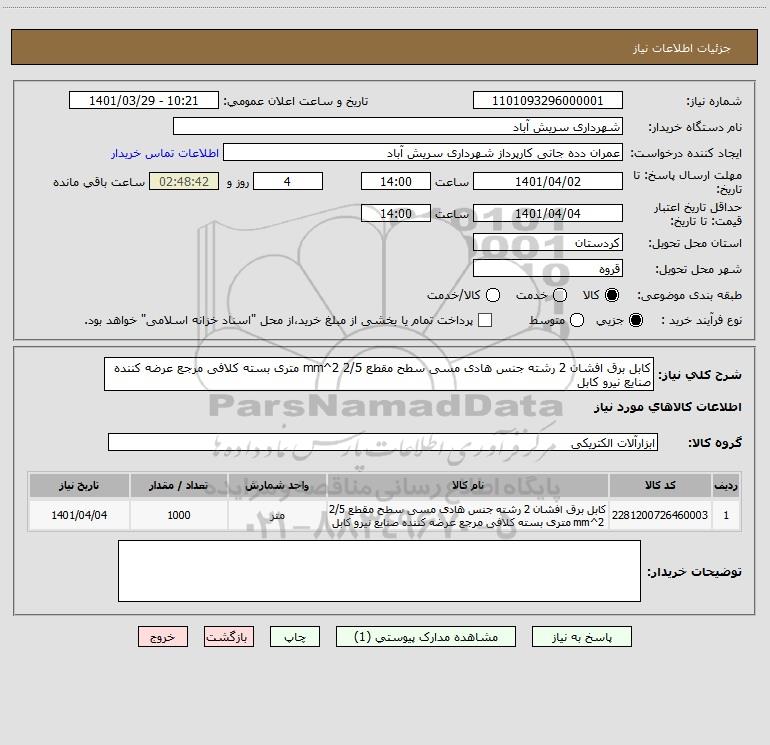This screenshot has height=745, width=770.
Task: Click the خروج exit button
Action: 163,637
